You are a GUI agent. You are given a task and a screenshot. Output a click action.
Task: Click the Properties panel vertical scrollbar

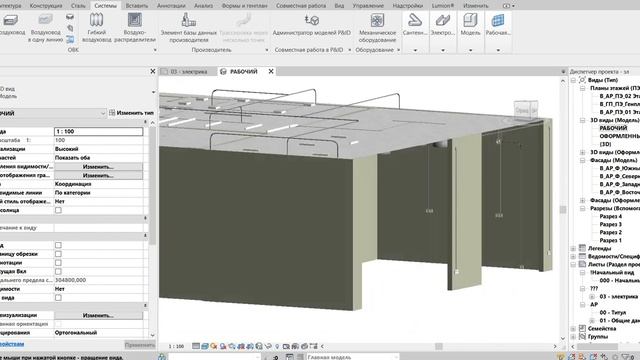pyautogui.click(x=153, y=186)
